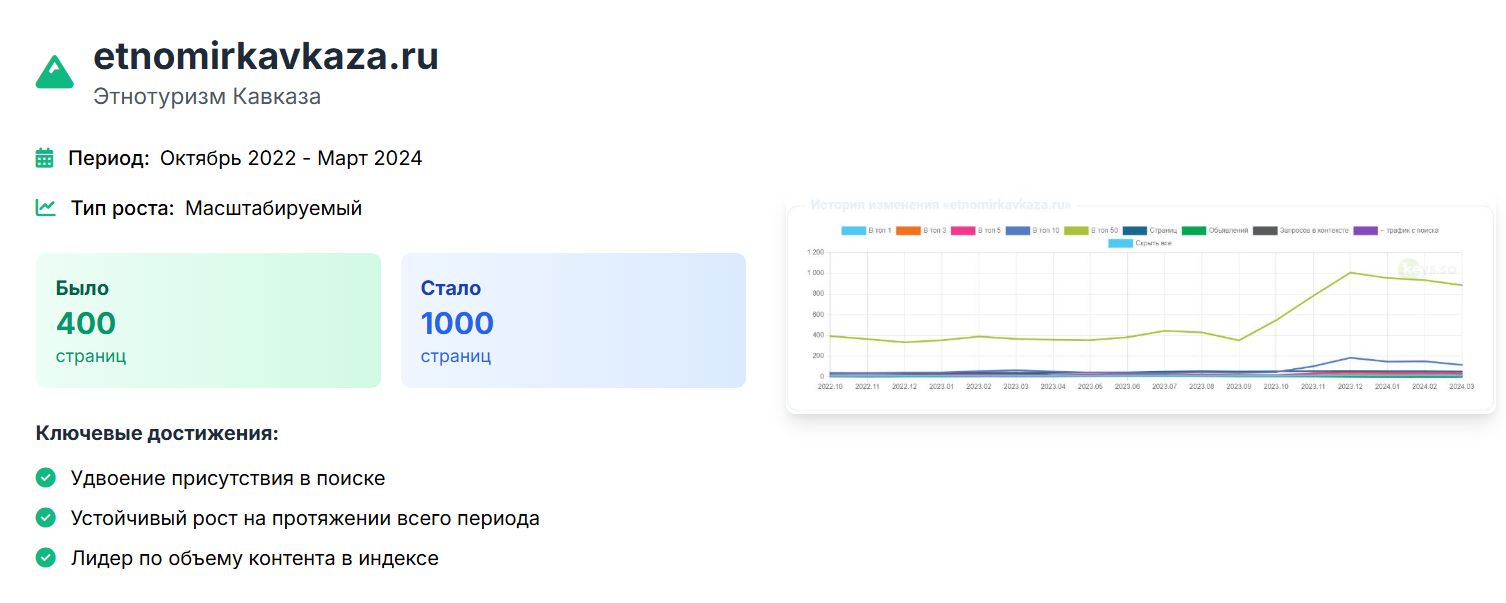Click the etnomirkavkaza.ru site title
The height and width of the screenshot is (603, 1506).
(x=265, y=56)
